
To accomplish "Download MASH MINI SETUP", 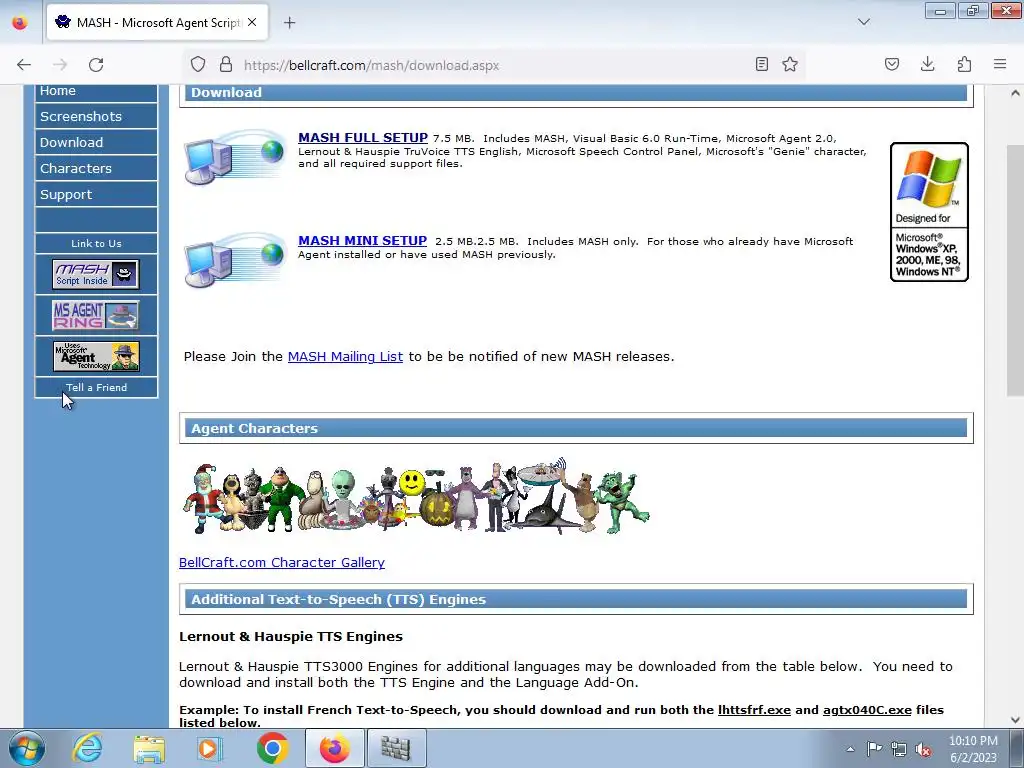I will (x=362, y=240).
